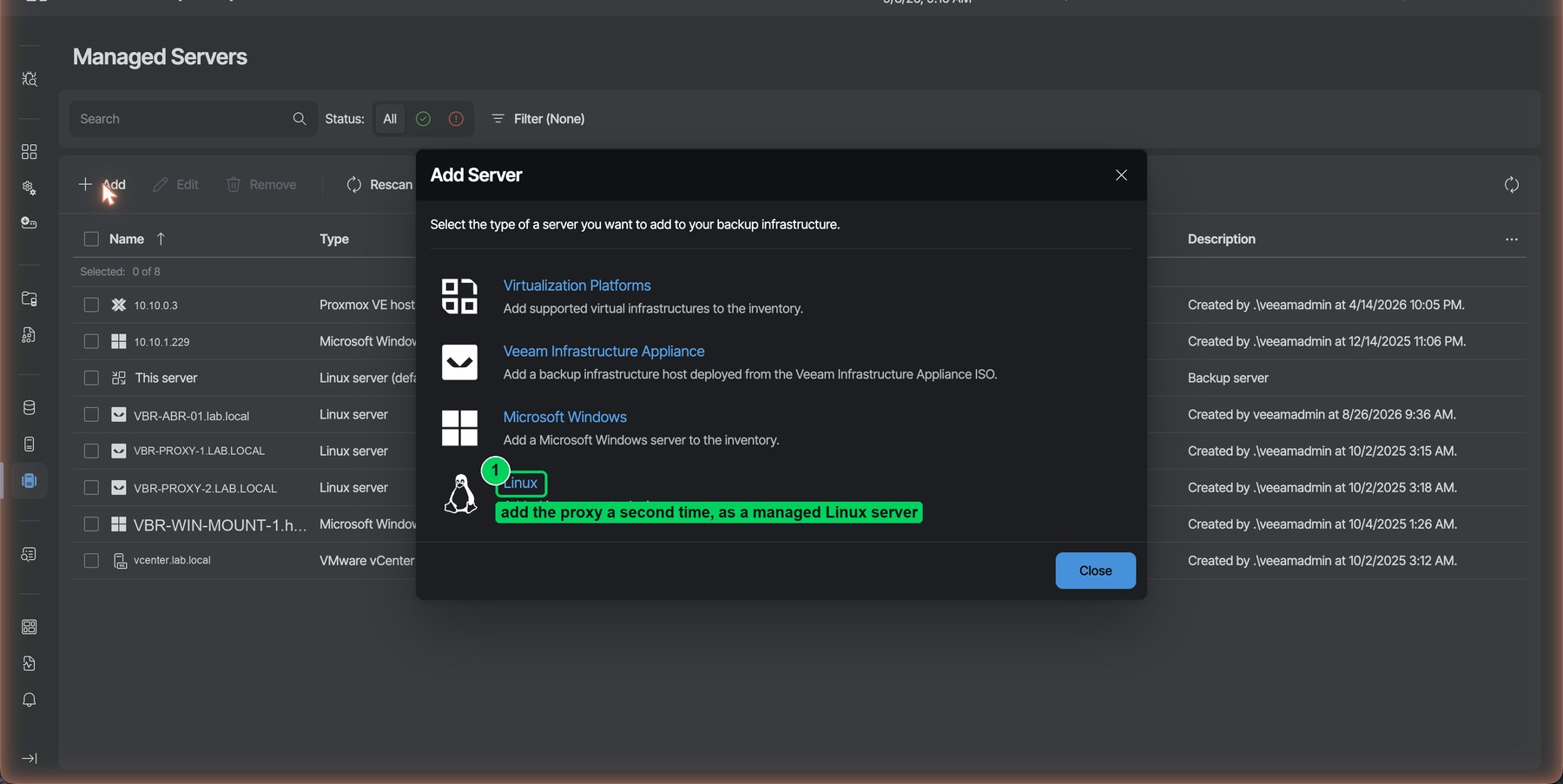Open the file-gear sidebar icon
The image size is (1563, 784).
pyautogui.click(x=29, y=335)
